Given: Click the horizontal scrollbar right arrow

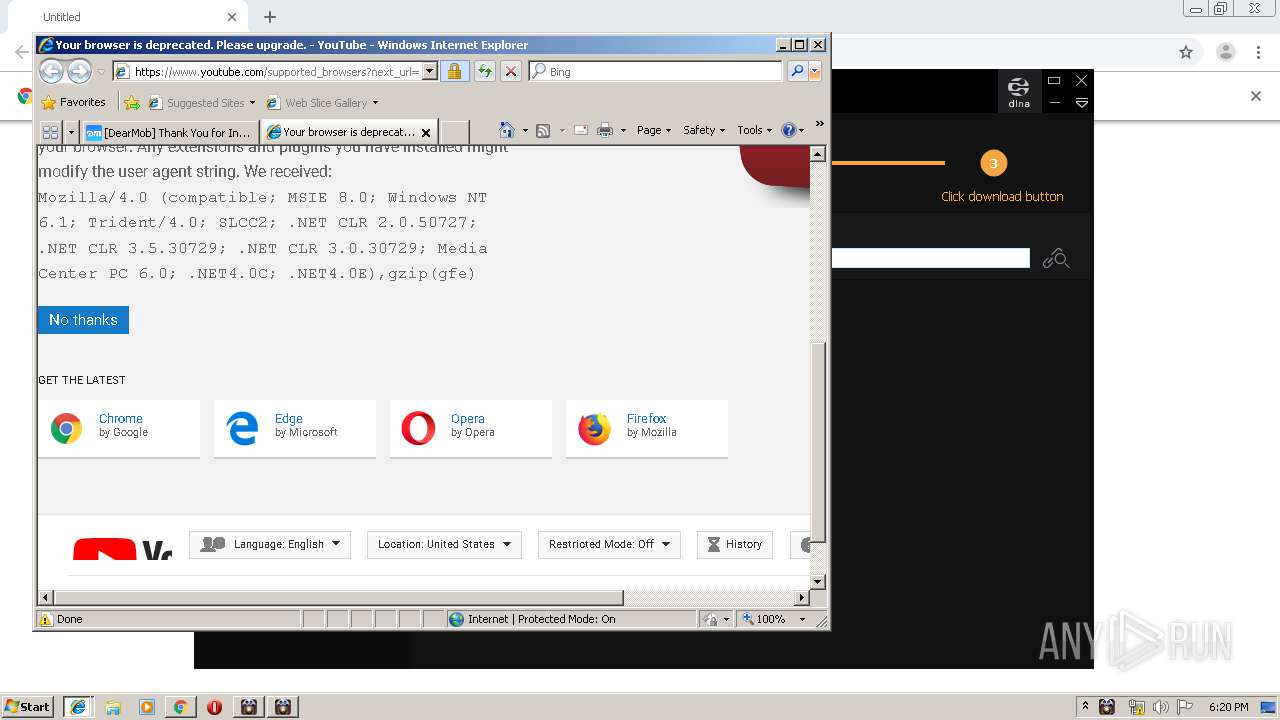Looking at the screenshot, I should coord(801,598).
